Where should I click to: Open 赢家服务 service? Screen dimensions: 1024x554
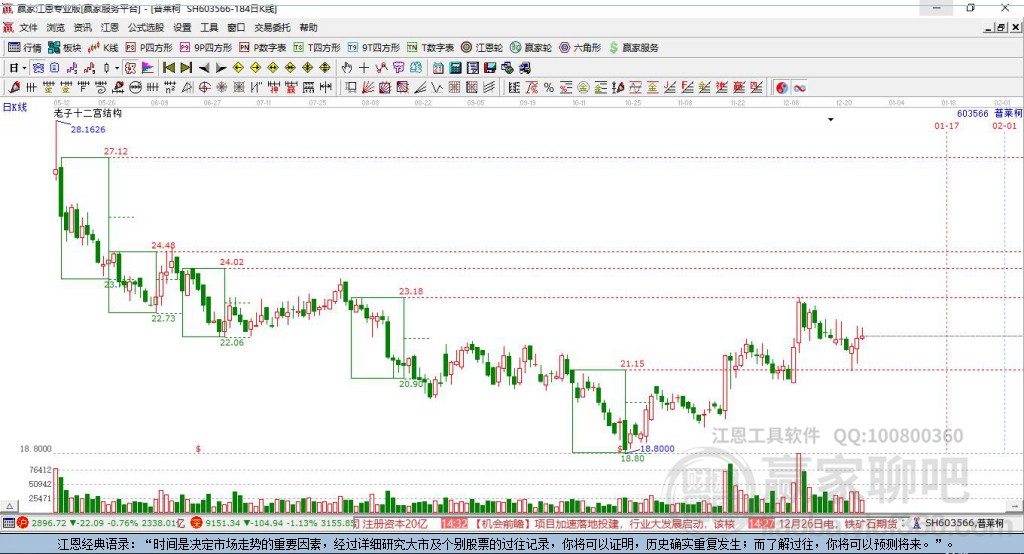[633, 48]
